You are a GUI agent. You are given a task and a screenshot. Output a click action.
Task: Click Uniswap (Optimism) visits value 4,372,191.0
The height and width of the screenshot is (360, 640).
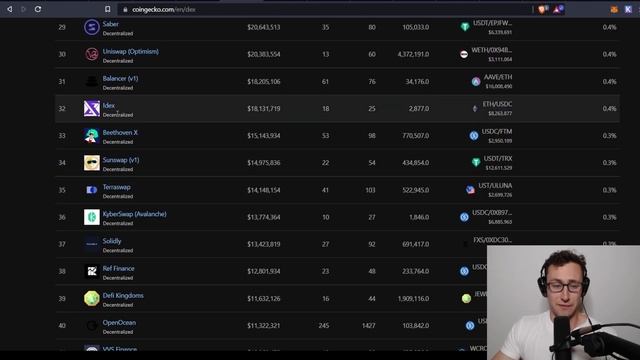tap(413, 54)
